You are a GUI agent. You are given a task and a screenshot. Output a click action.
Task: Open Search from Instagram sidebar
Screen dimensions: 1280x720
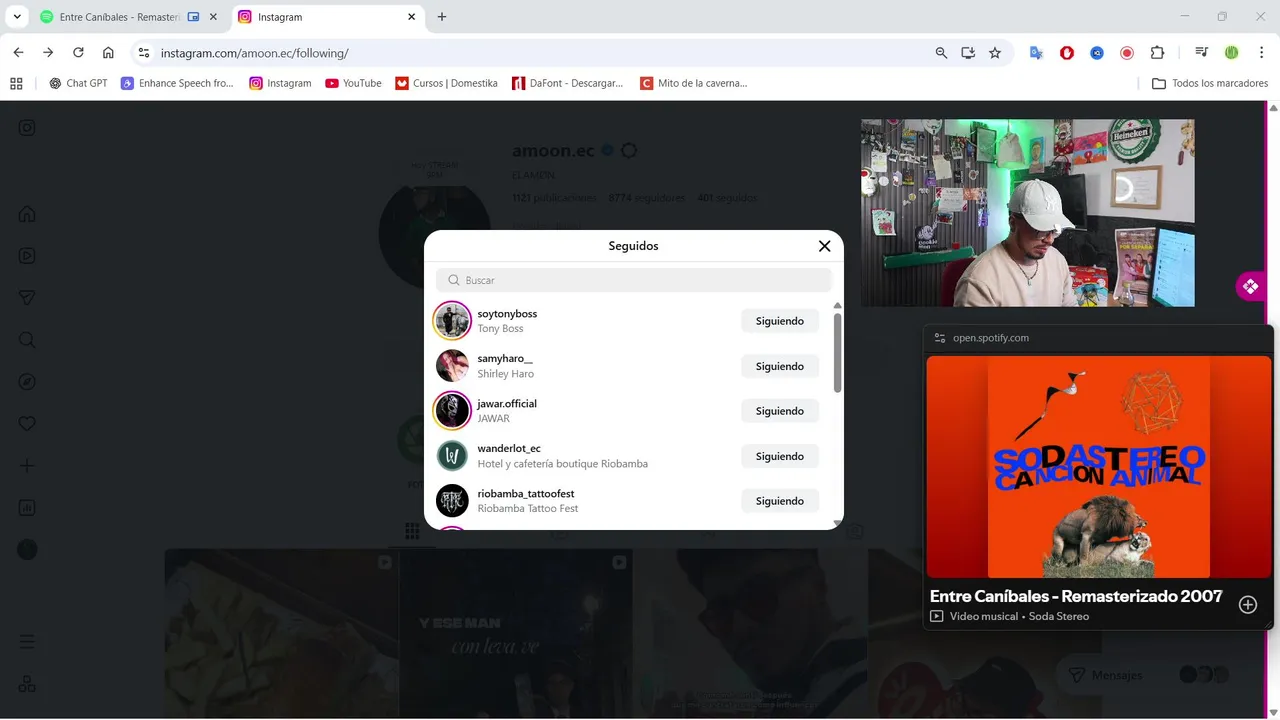coord(27,340)
